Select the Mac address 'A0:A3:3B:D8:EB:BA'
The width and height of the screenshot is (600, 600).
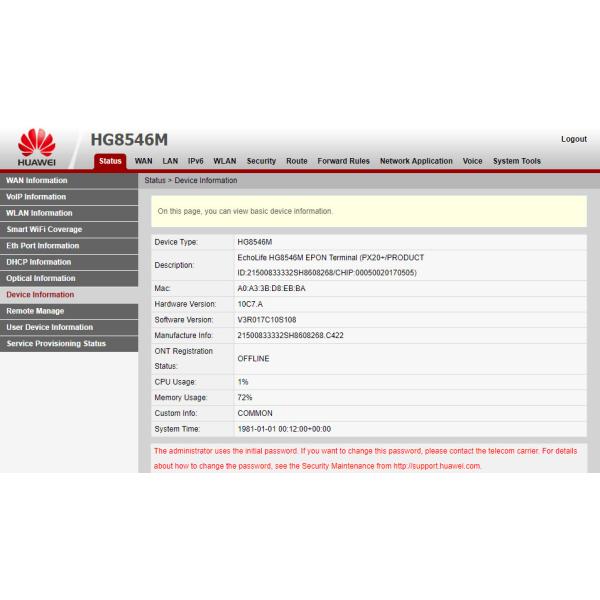point(271,288)
